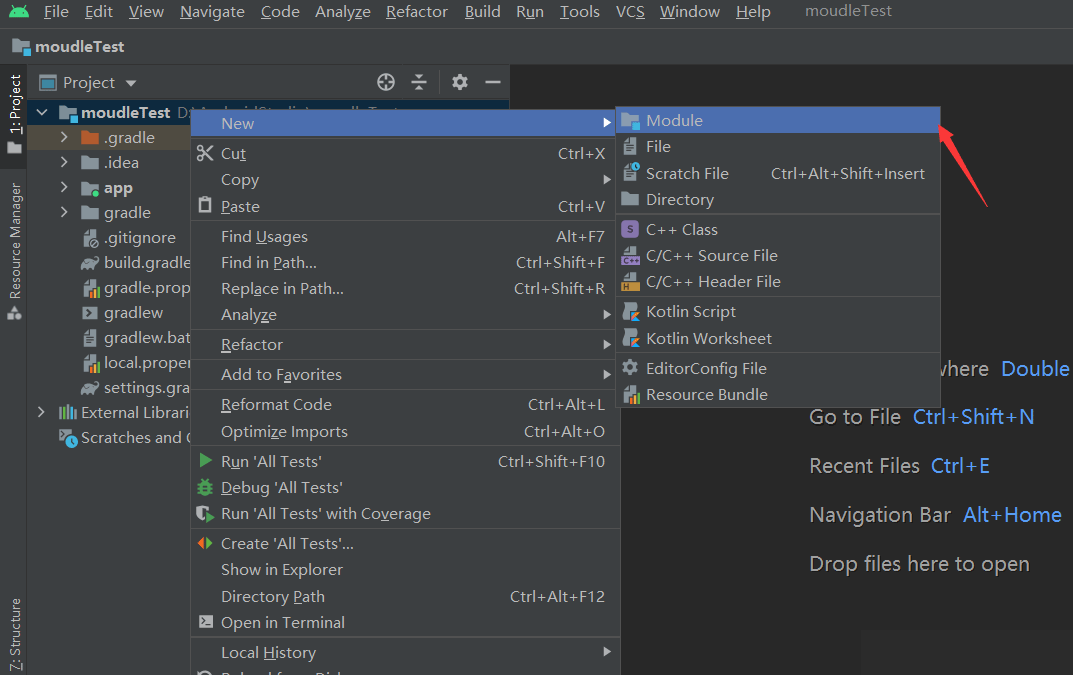Click the C/C++ Source File icon
The height and width of the screenshot is (675, 1073).
click(630, 255)
